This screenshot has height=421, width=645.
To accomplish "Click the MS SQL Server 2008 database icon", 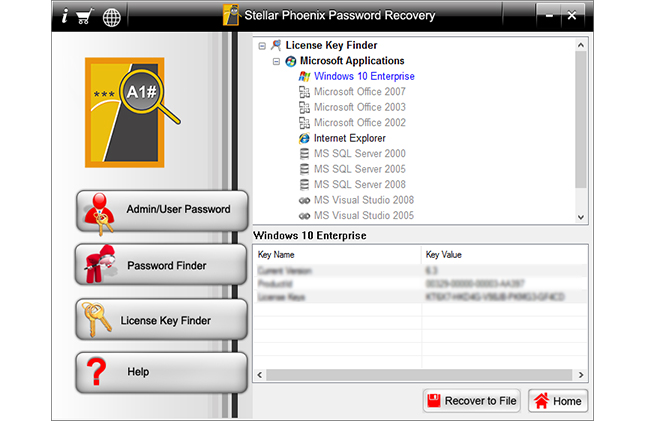I will (x=304, y=185).
